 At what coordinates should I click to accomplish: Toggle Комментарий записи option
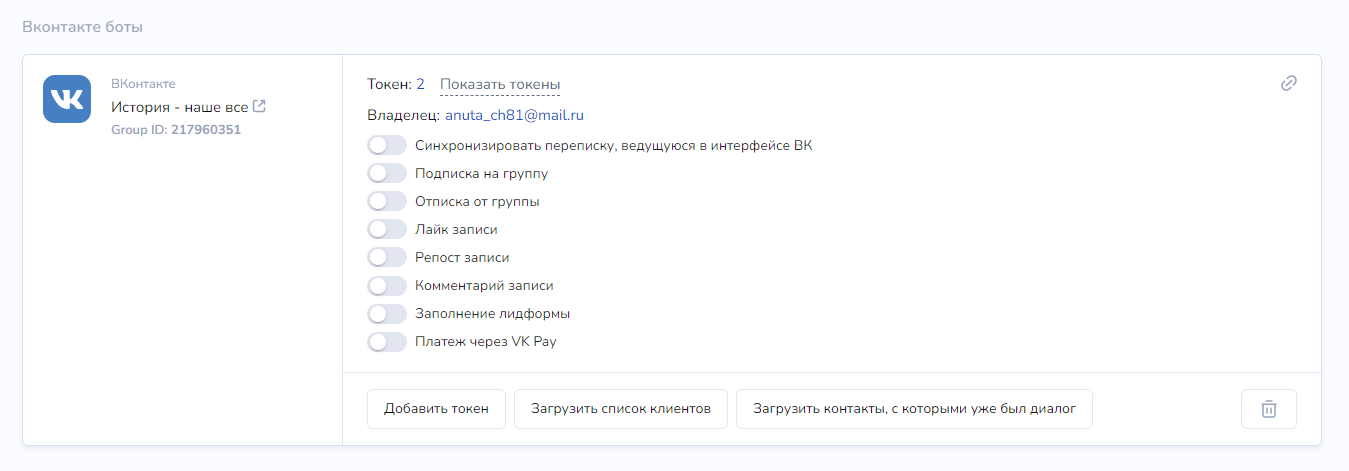pos(387,285)
